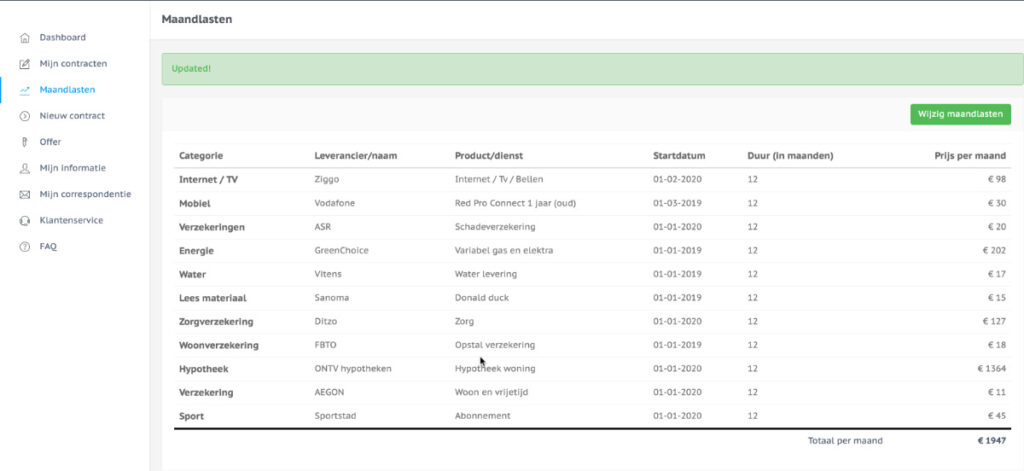Click the € 1947 total amount

pyautogui.click(x=992, y=441)
